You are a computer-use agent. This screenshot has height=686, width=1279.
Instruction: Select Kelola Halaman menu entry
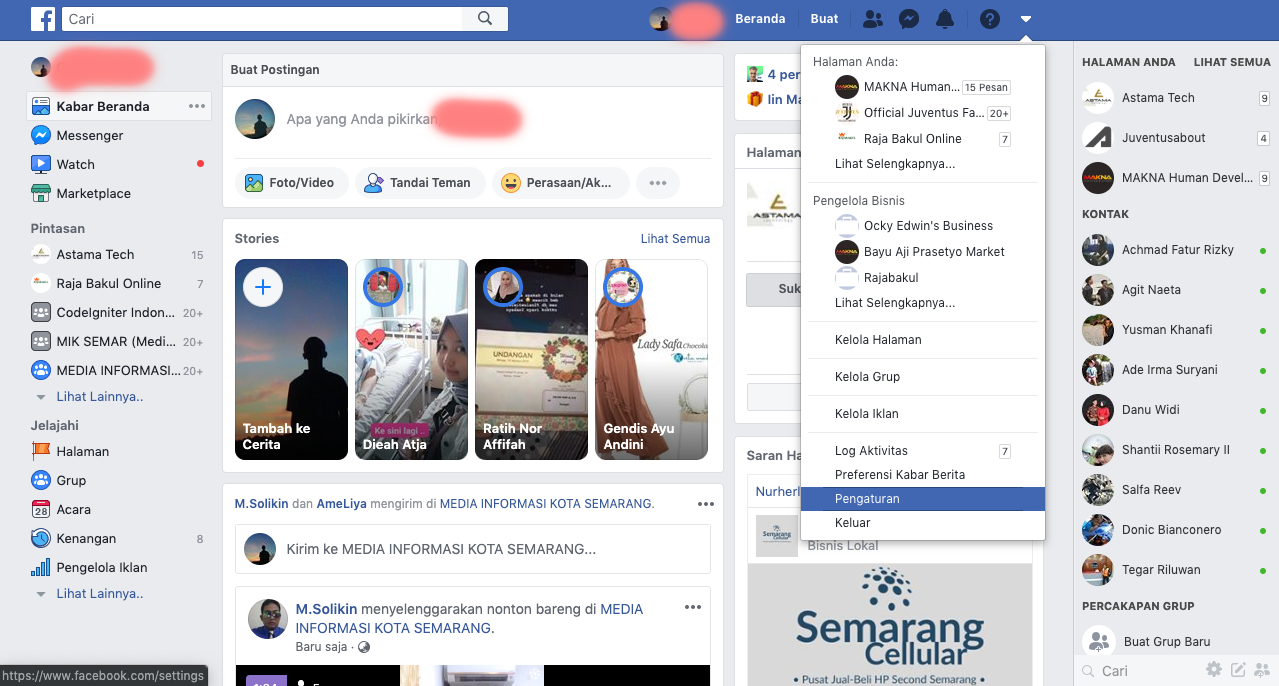click(923, 339)
